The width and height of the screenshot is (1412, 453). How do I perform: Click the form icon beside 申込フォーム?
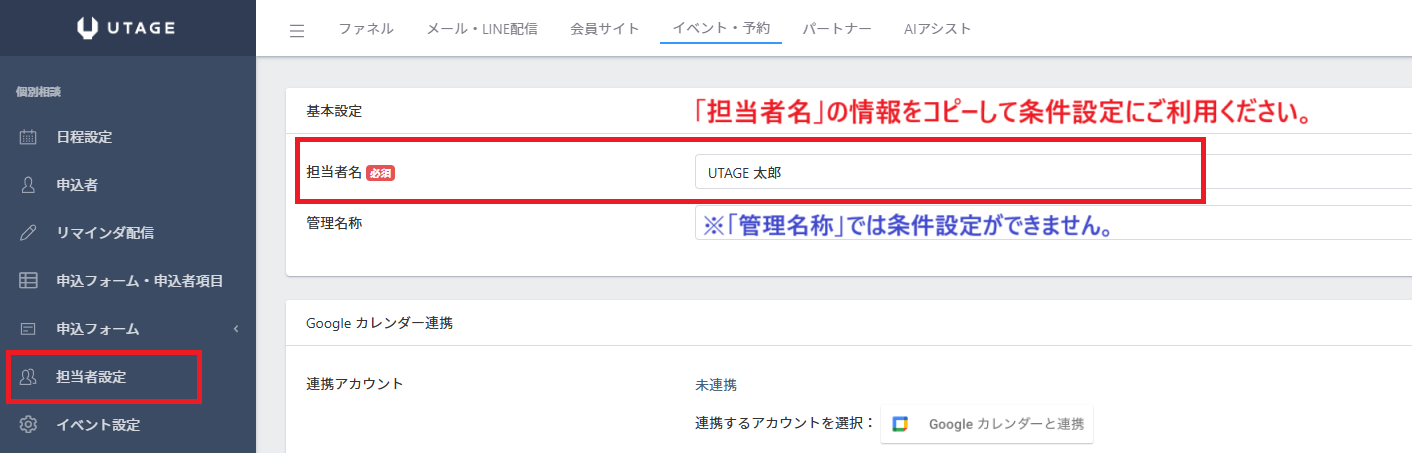click(29, 329)
